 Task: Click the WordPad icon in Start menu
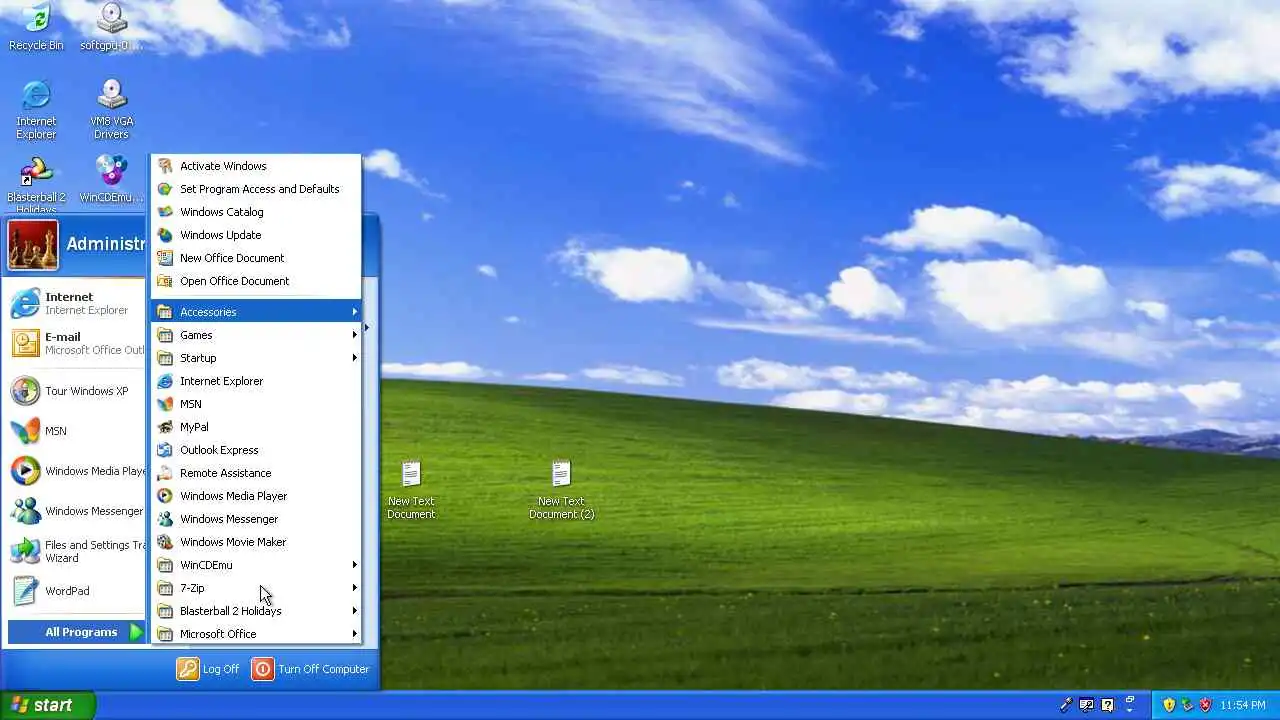[25, 591]
